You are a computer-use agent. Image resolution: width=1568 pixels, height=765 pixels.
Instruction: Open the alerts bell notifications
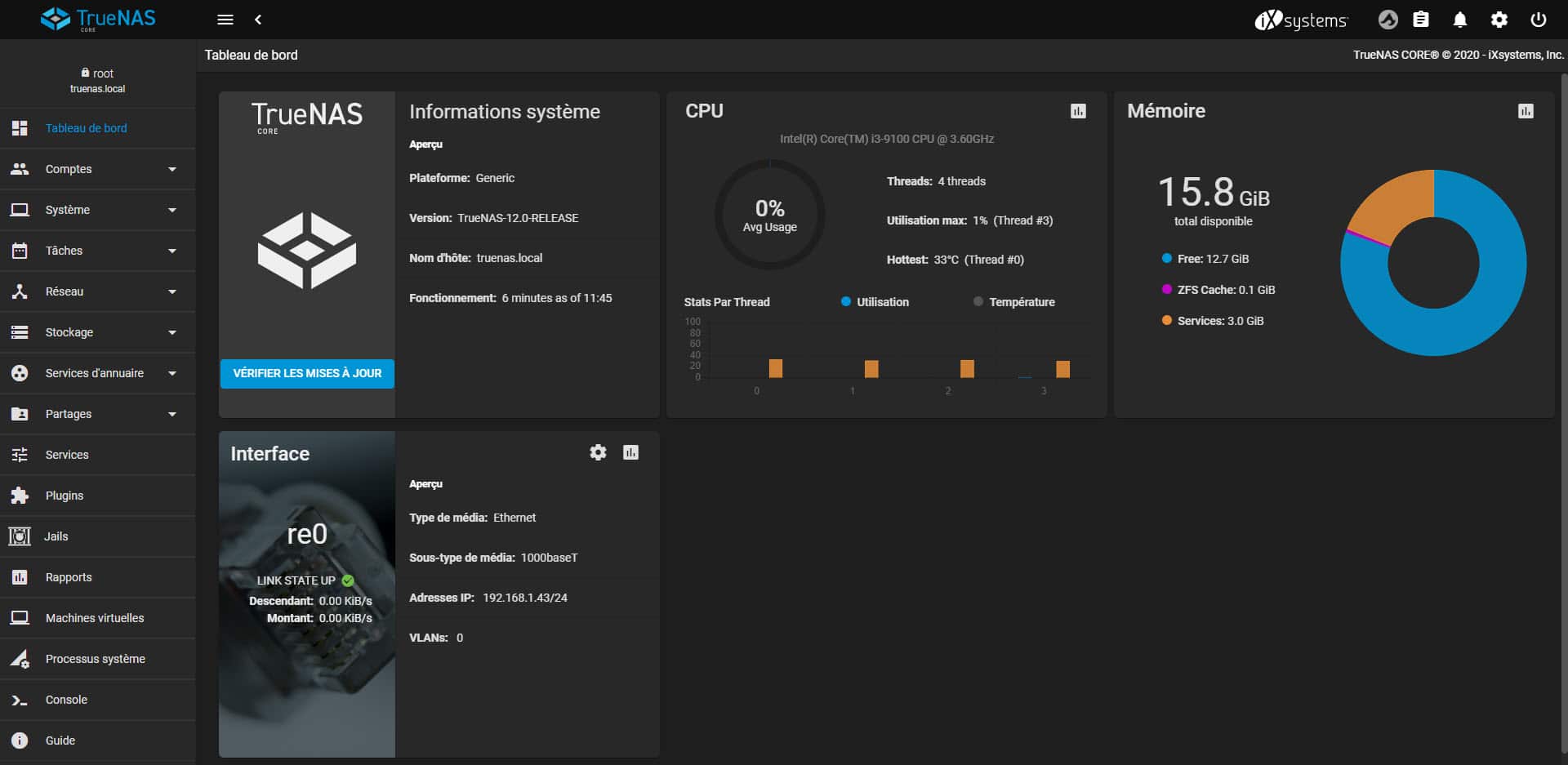pos(1460,20)
